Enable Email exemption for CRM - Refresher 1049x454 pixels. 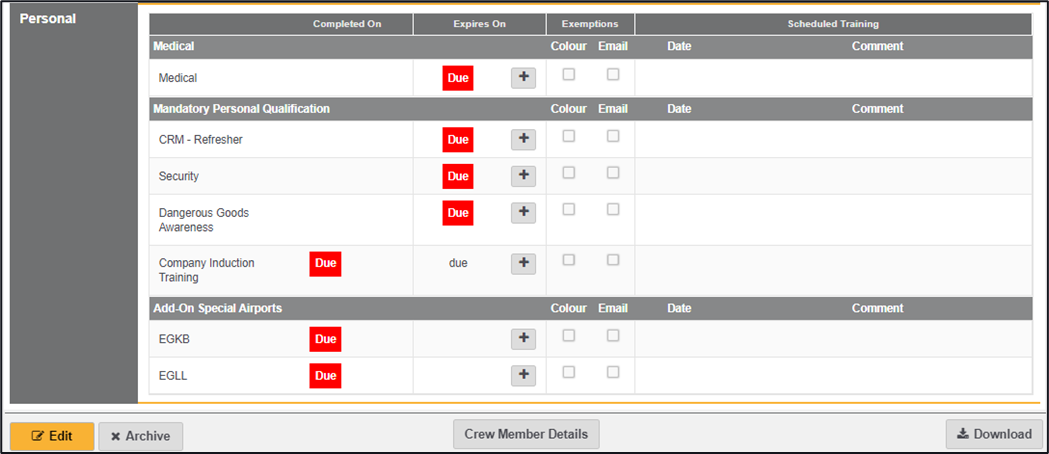tap(613, 136)
